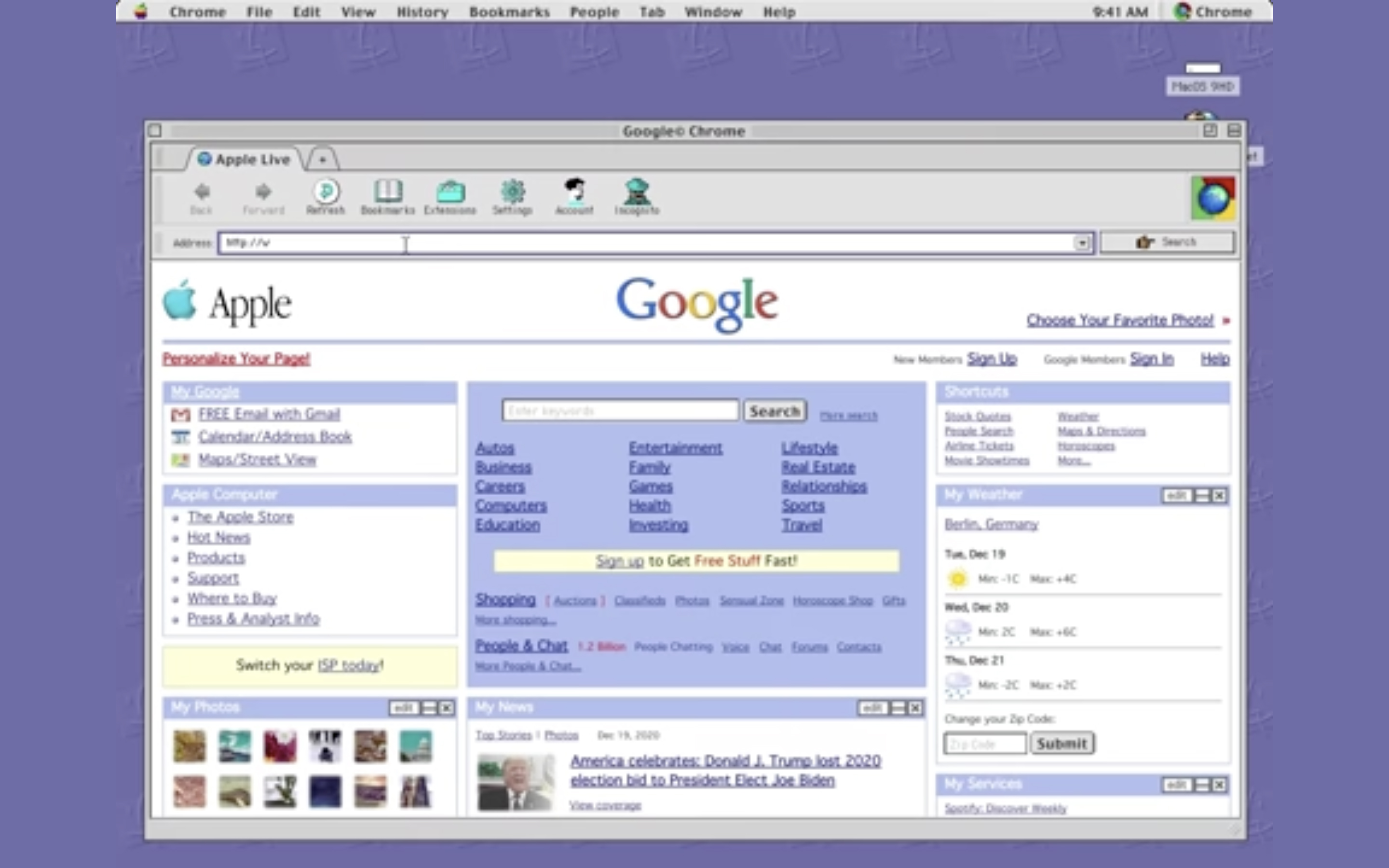Open the Edit menu
The width and height of the screenshot is (1389, 868).
point(307,12)
